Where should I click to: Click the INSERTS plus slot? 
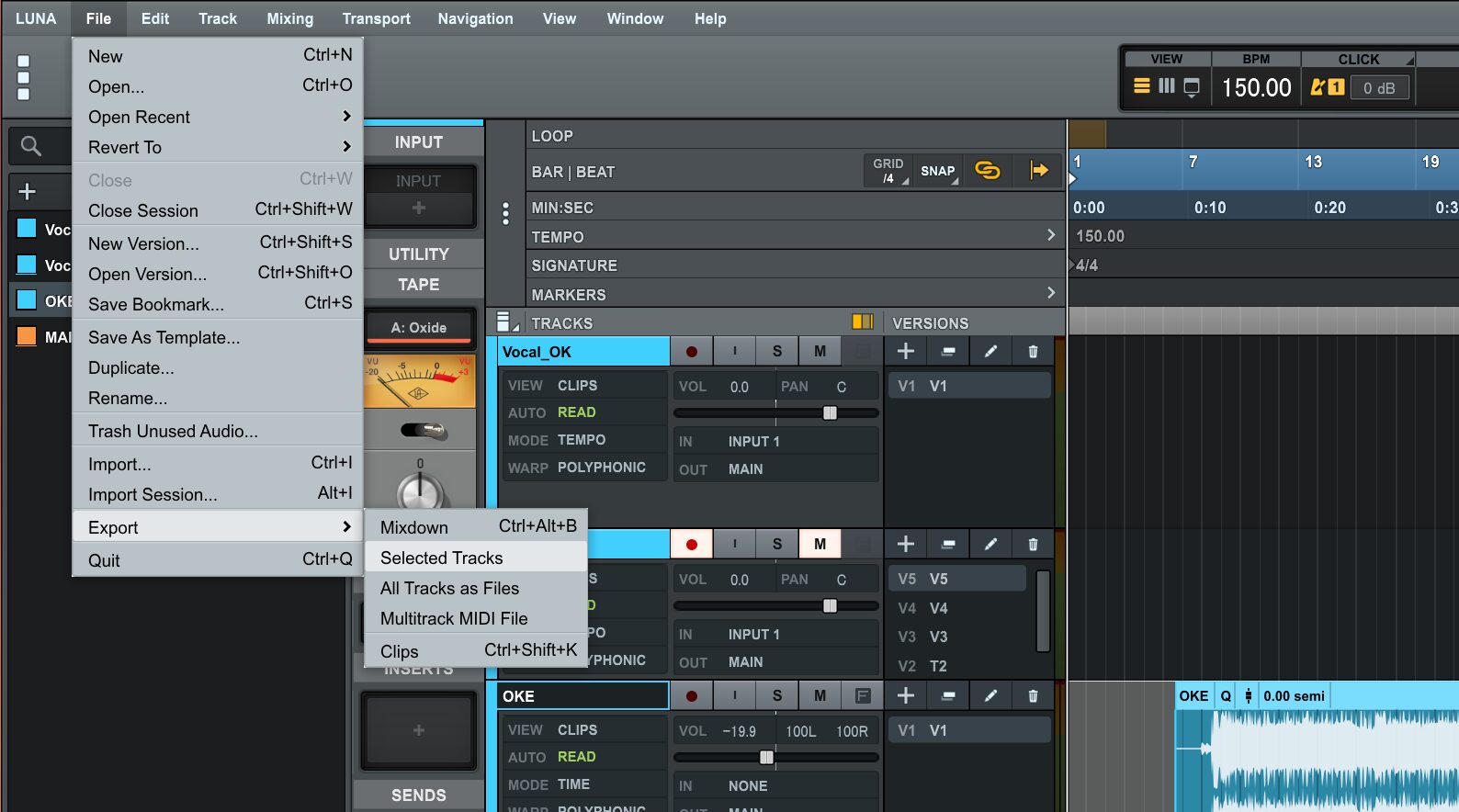pyautogui.click(x=419, y=730)
